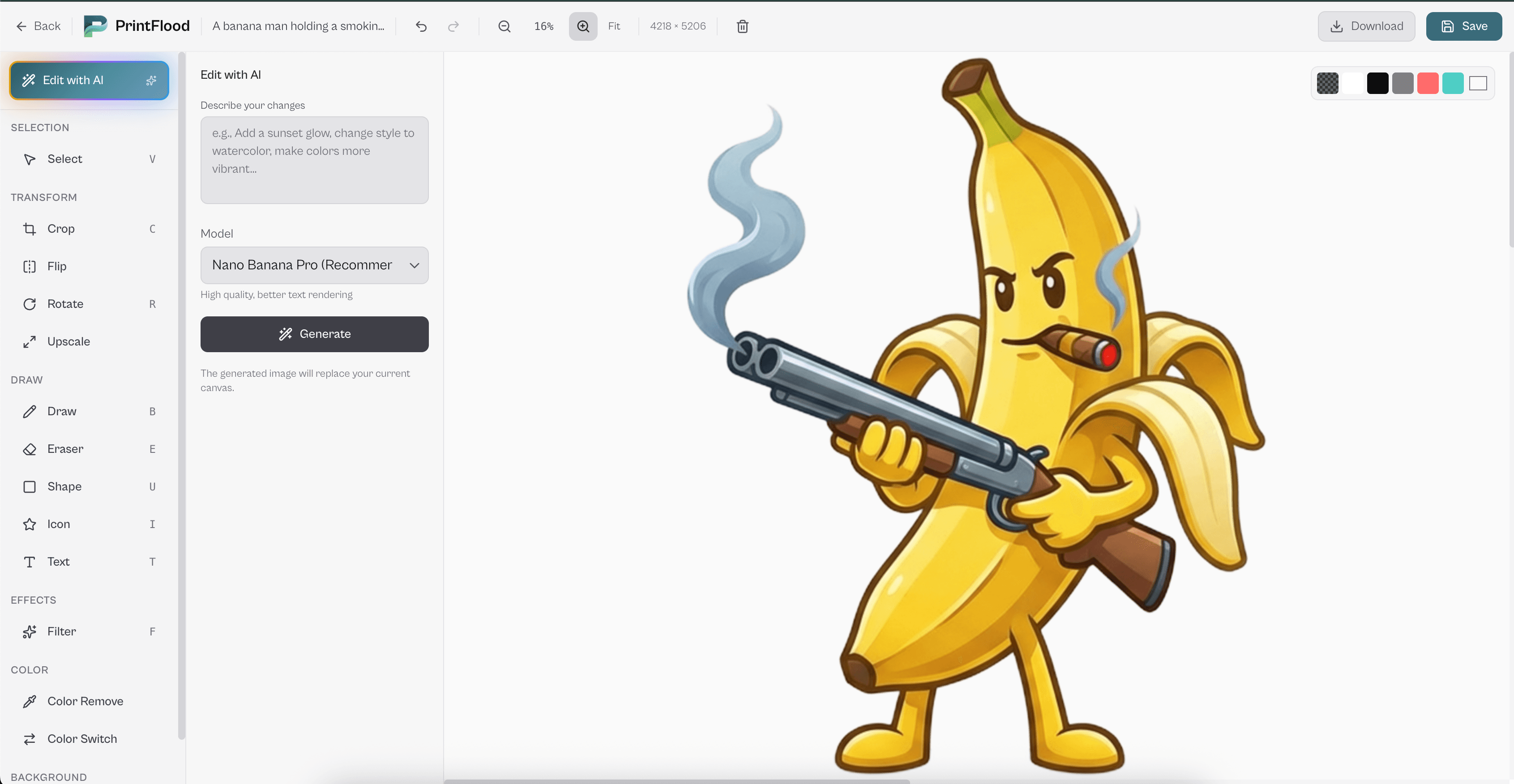Select the Flip tool
1514x784 pixels.
[56, 266]
